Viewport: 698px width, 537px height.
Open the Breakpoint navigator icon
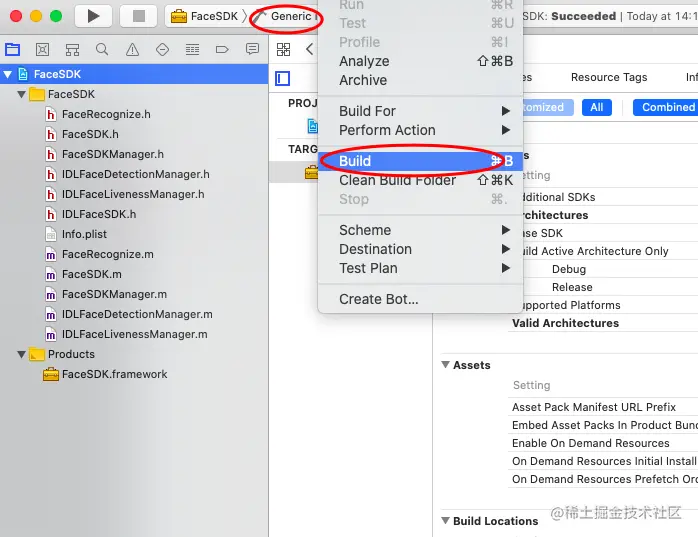(222, 49)
